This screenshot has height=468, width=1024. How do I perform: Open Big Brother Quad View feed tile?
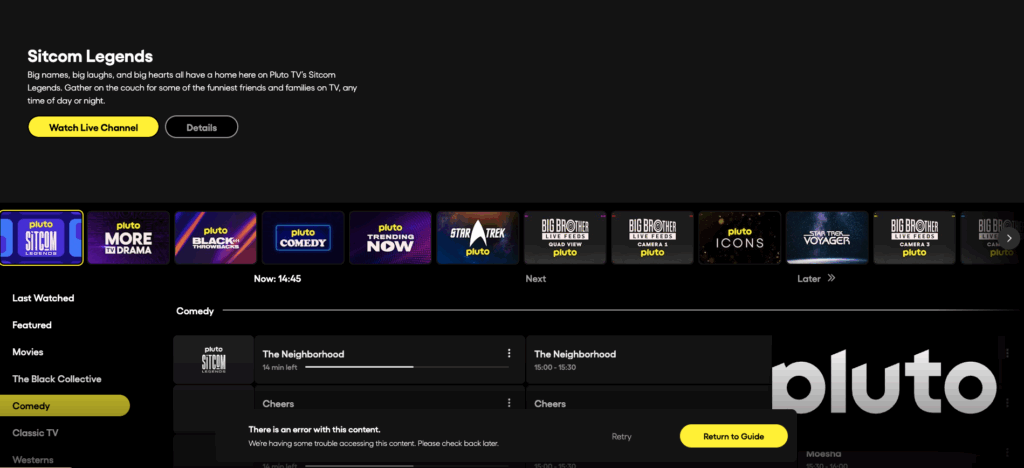coord(565,238)
